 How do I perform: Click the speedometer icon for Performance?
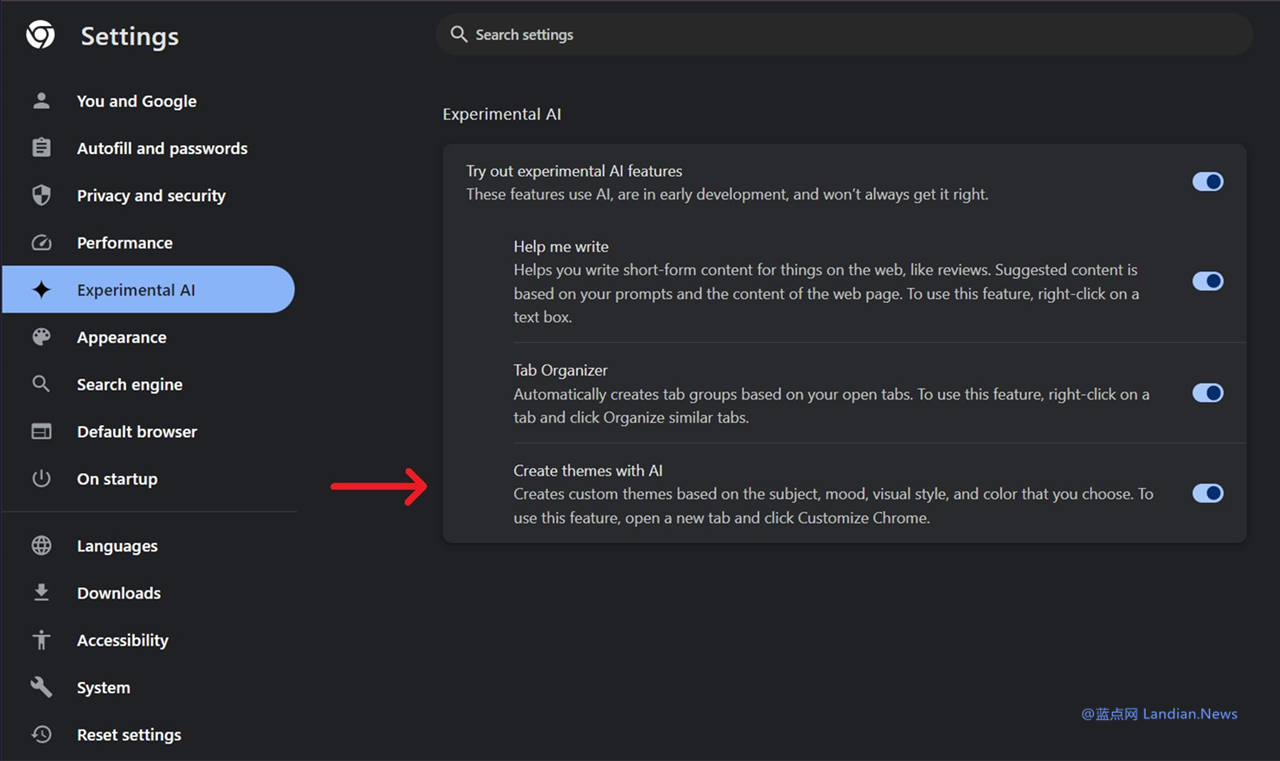(41, 243)
